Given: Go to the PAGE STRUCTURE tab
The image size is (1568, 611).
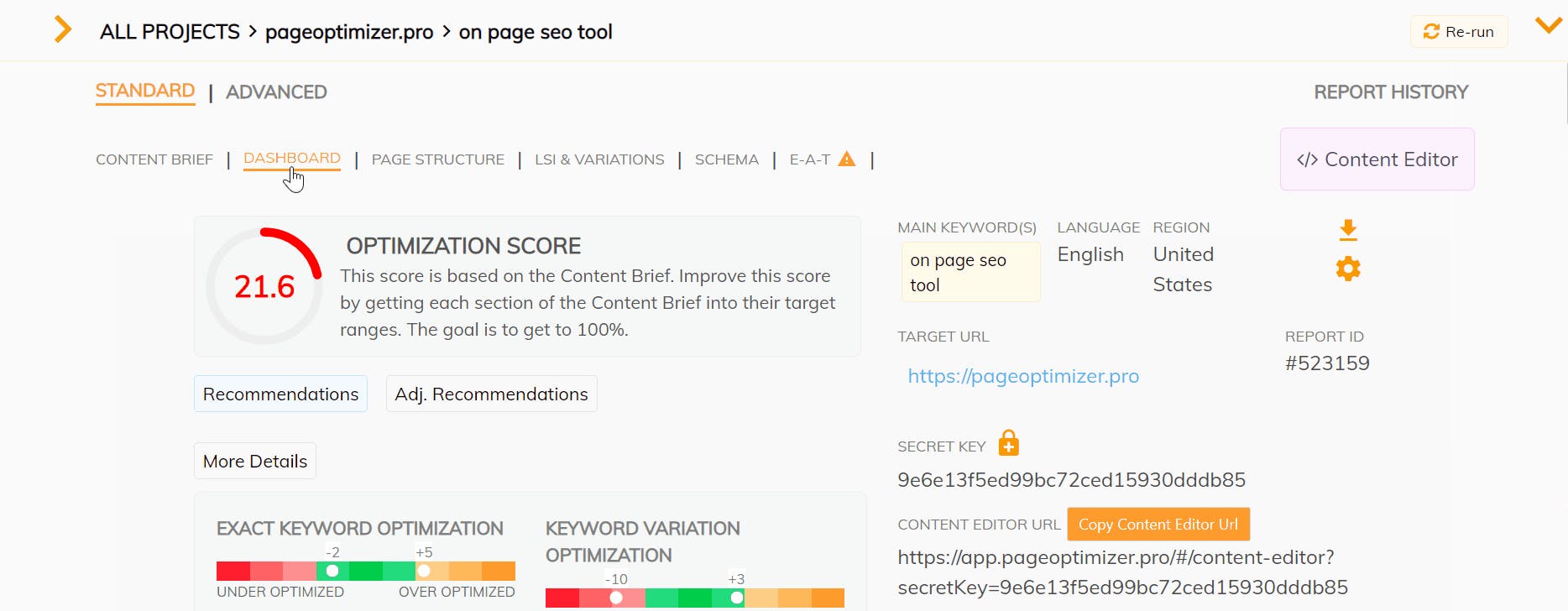Looking at the screenshot, I should [x=438, y=159].
